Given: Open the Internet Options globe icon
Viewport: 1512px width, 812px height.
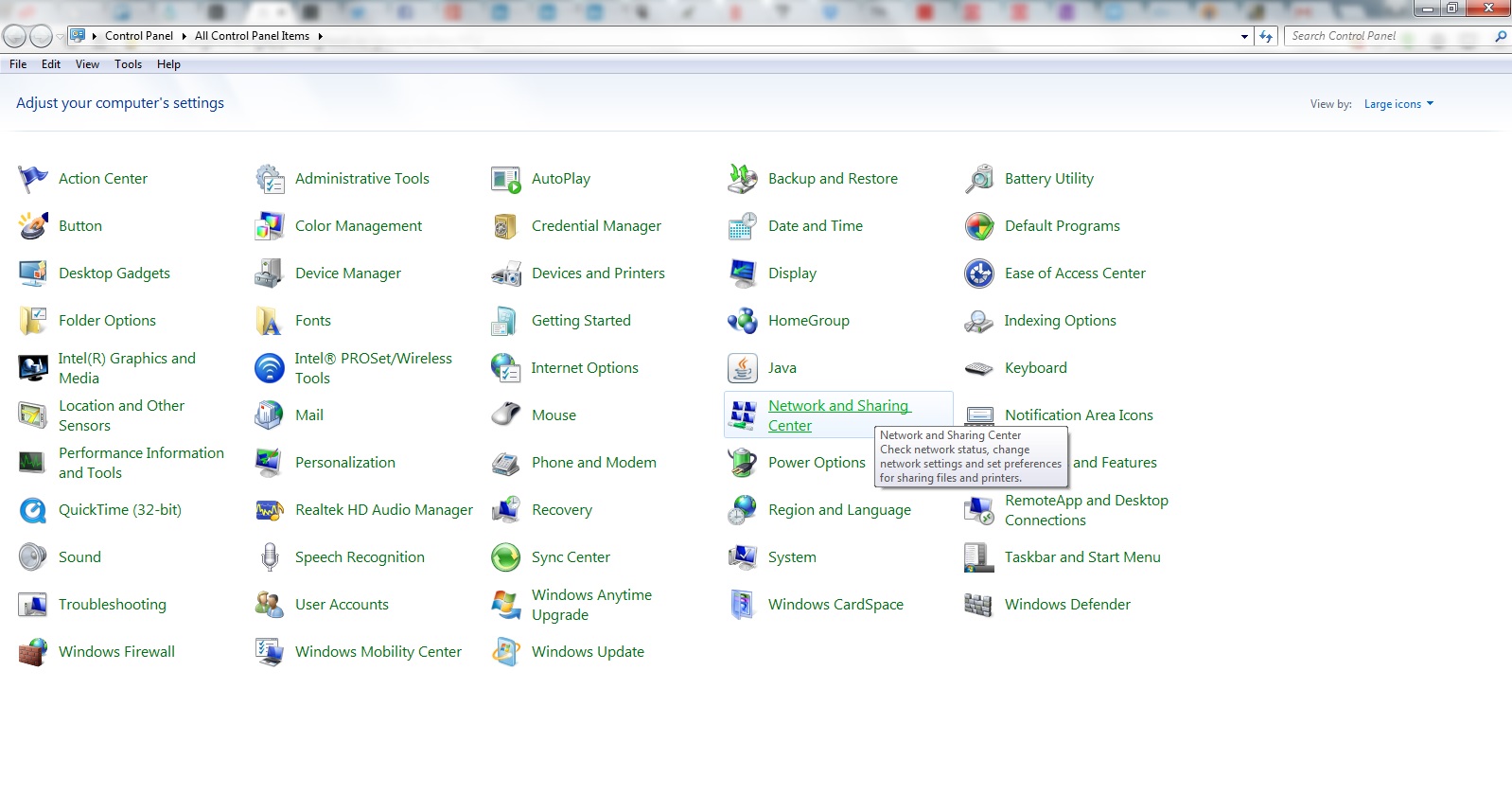Looking at the screenshot, I should point(506,368).
